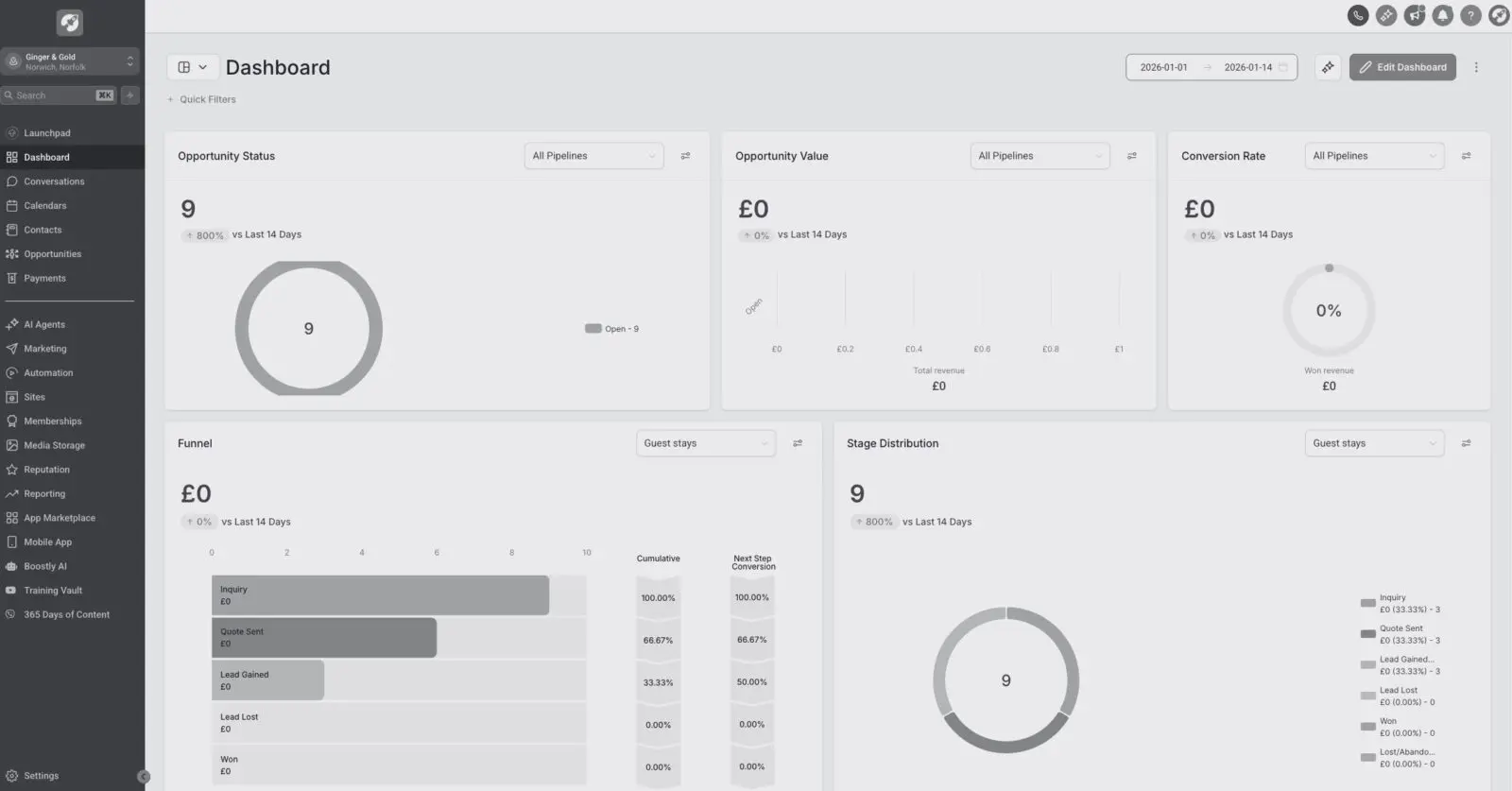Collapse the sidebar using the arrow toggle
This screenshot has width=1512, height=791.
[144, 777]
